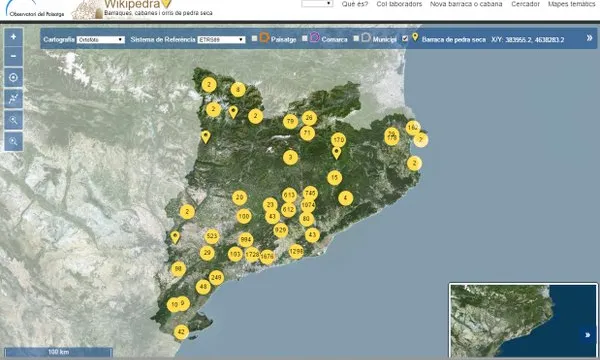Viewport: 600px width, 360px height.
Task: Open the cluster marker labeled 71
Action: [307, 133]
